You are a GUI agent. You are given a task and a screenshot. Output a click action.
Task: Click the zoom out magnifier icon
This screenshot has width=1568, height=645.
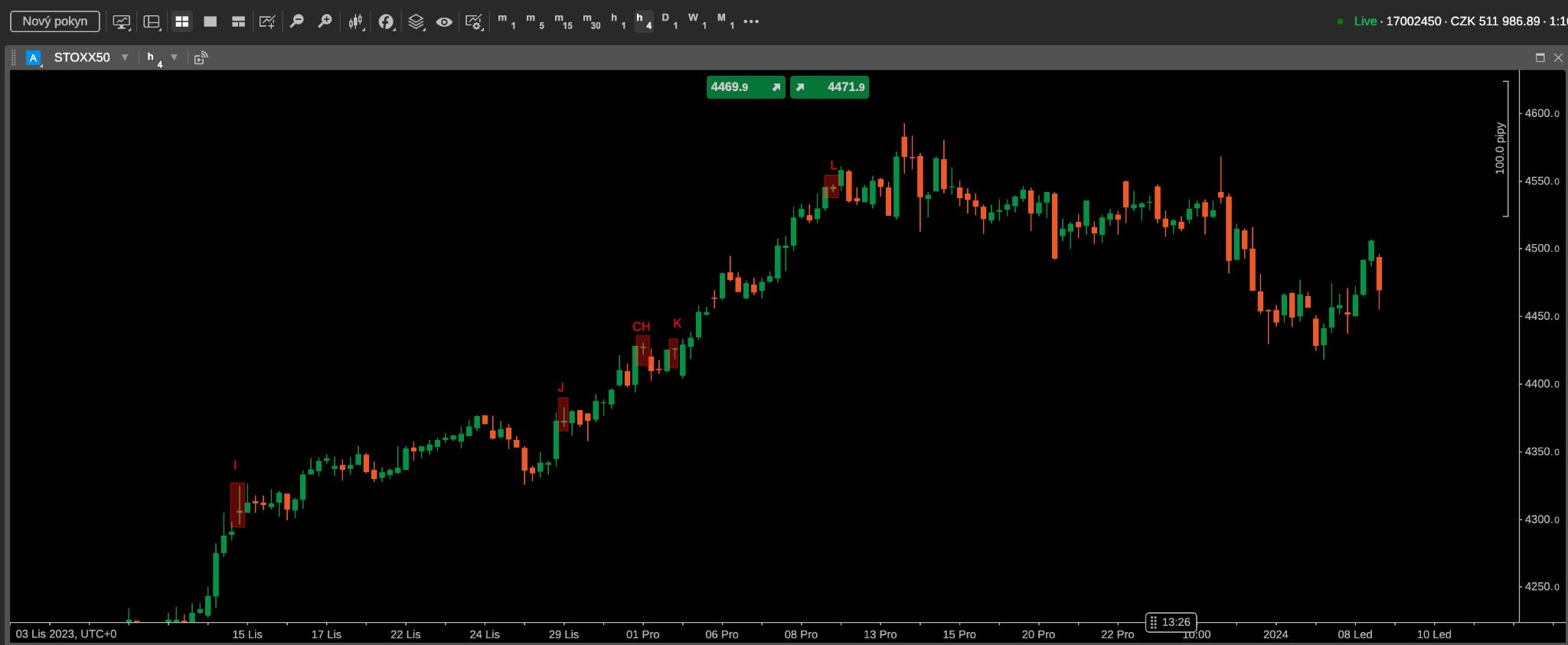coord(297,22)
